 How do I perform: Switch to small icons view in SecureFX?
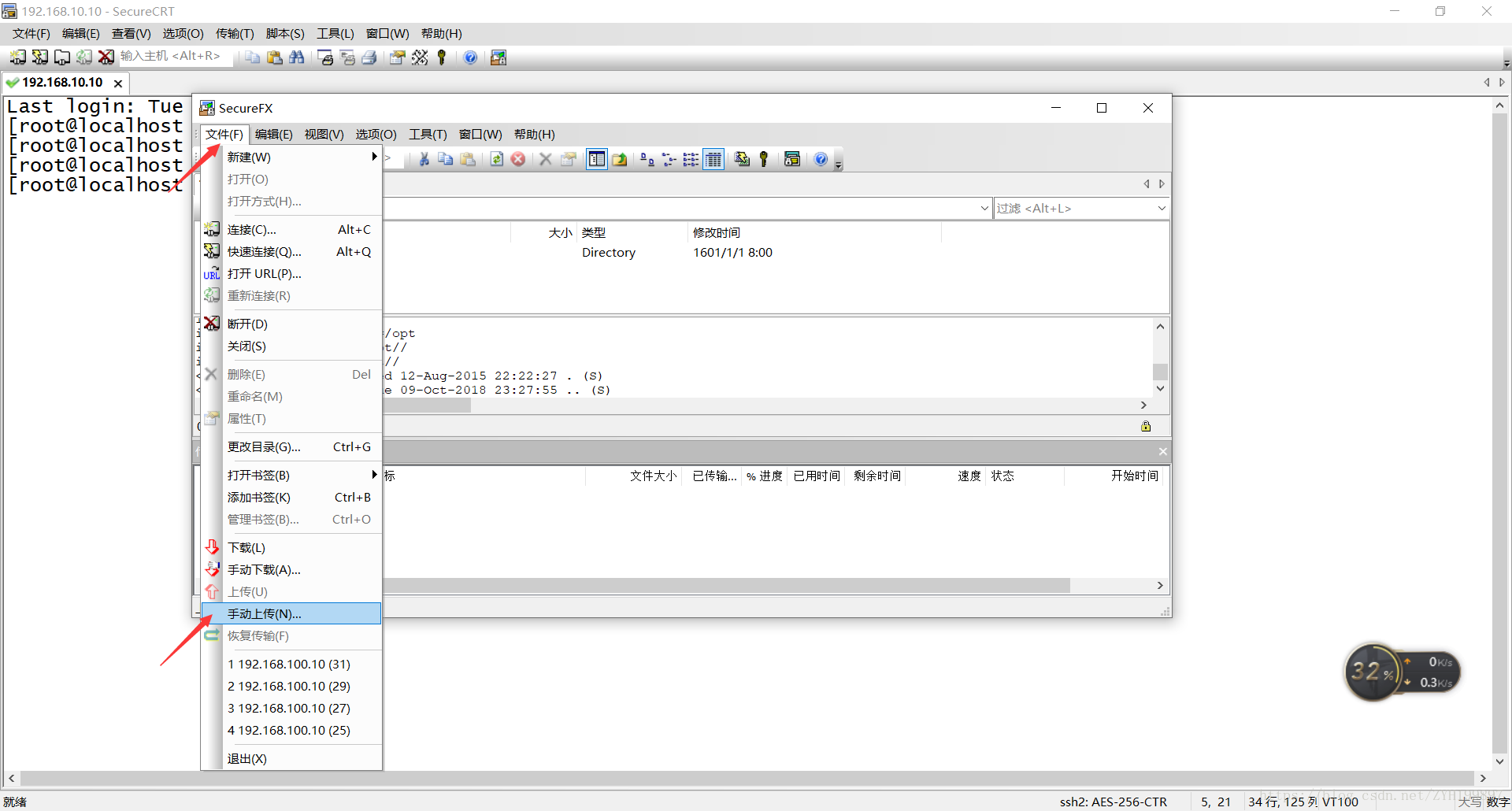[x=669, y=159]
